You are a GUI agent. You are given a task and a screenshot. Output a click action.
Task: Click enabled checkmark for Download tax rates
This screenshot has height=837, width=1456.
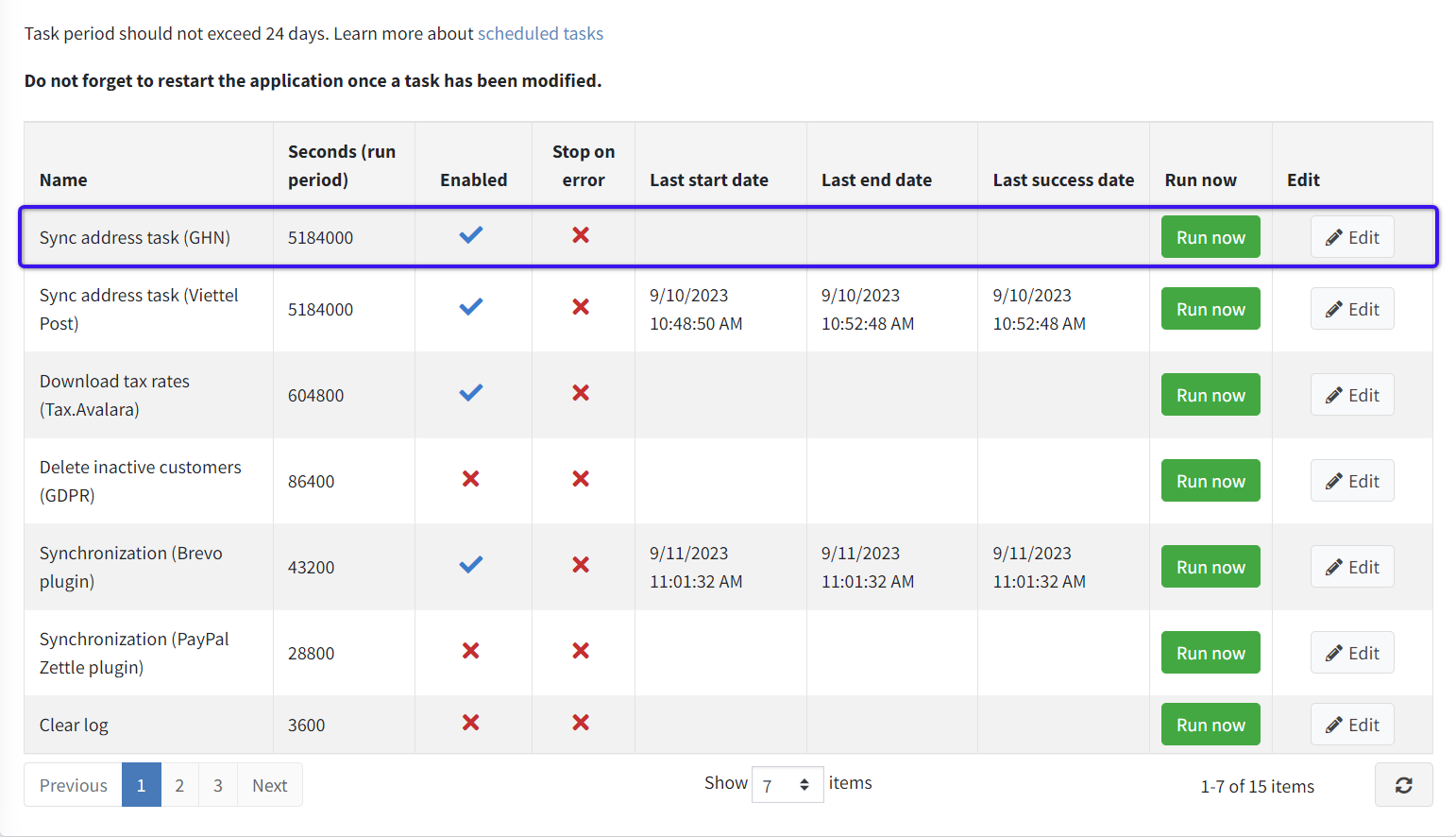(x=471, y=393)
